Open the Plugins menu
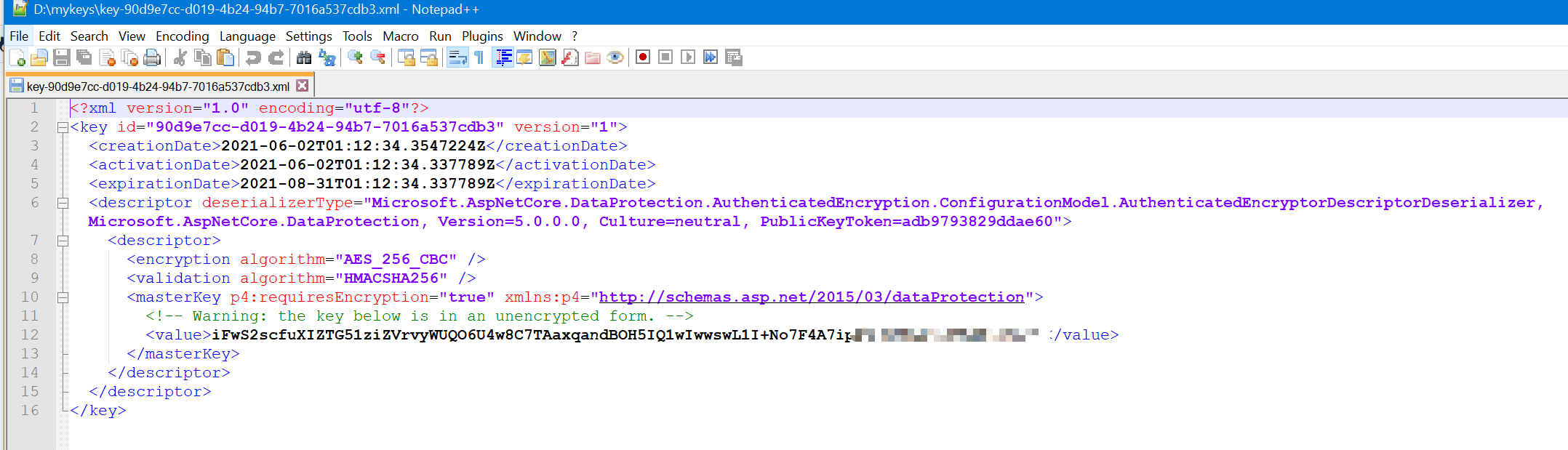The image size is (1568, 450). tap(481, 36)
